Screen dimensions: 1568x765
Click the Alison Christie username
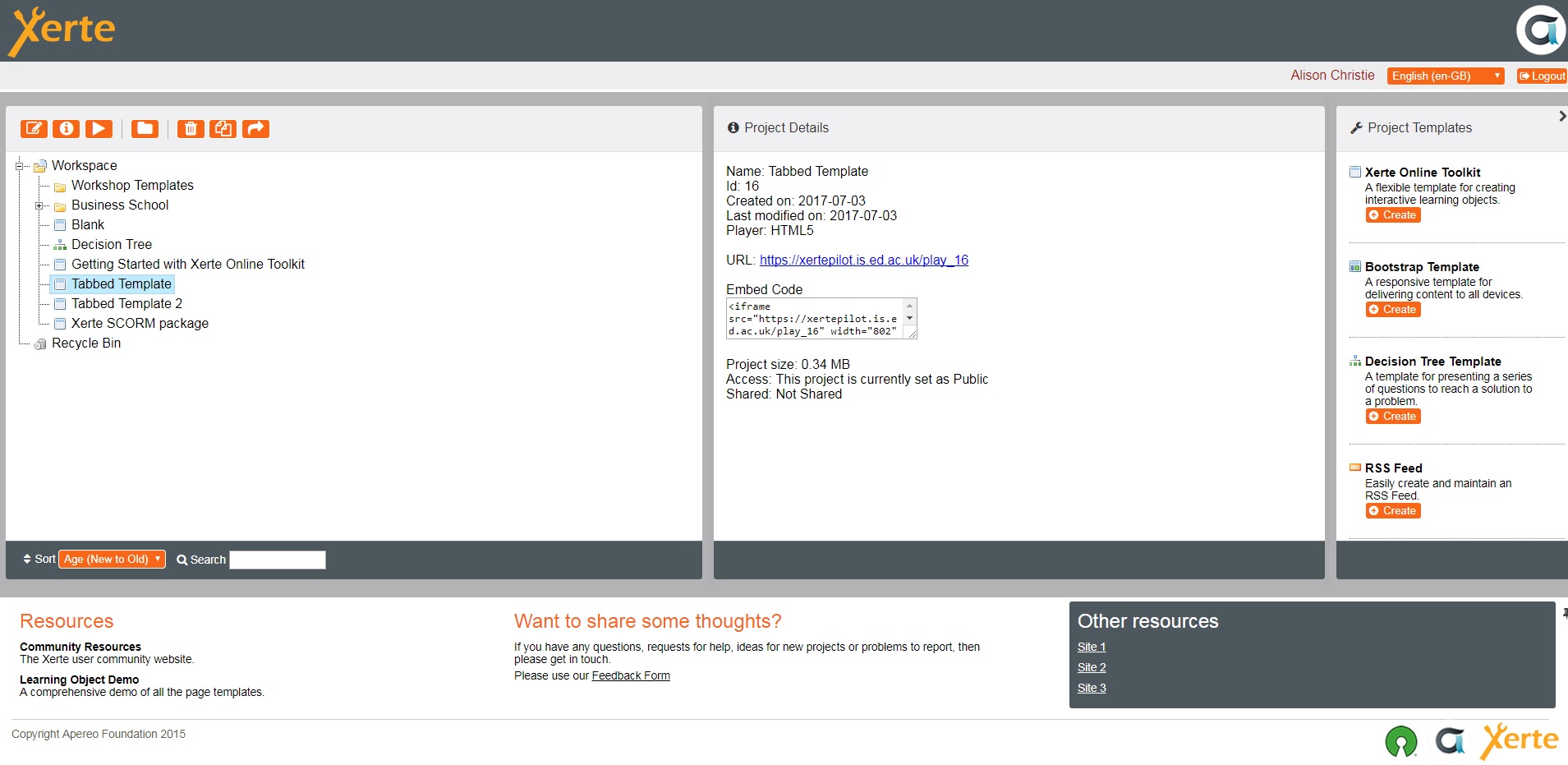[x=1332, y=76]
